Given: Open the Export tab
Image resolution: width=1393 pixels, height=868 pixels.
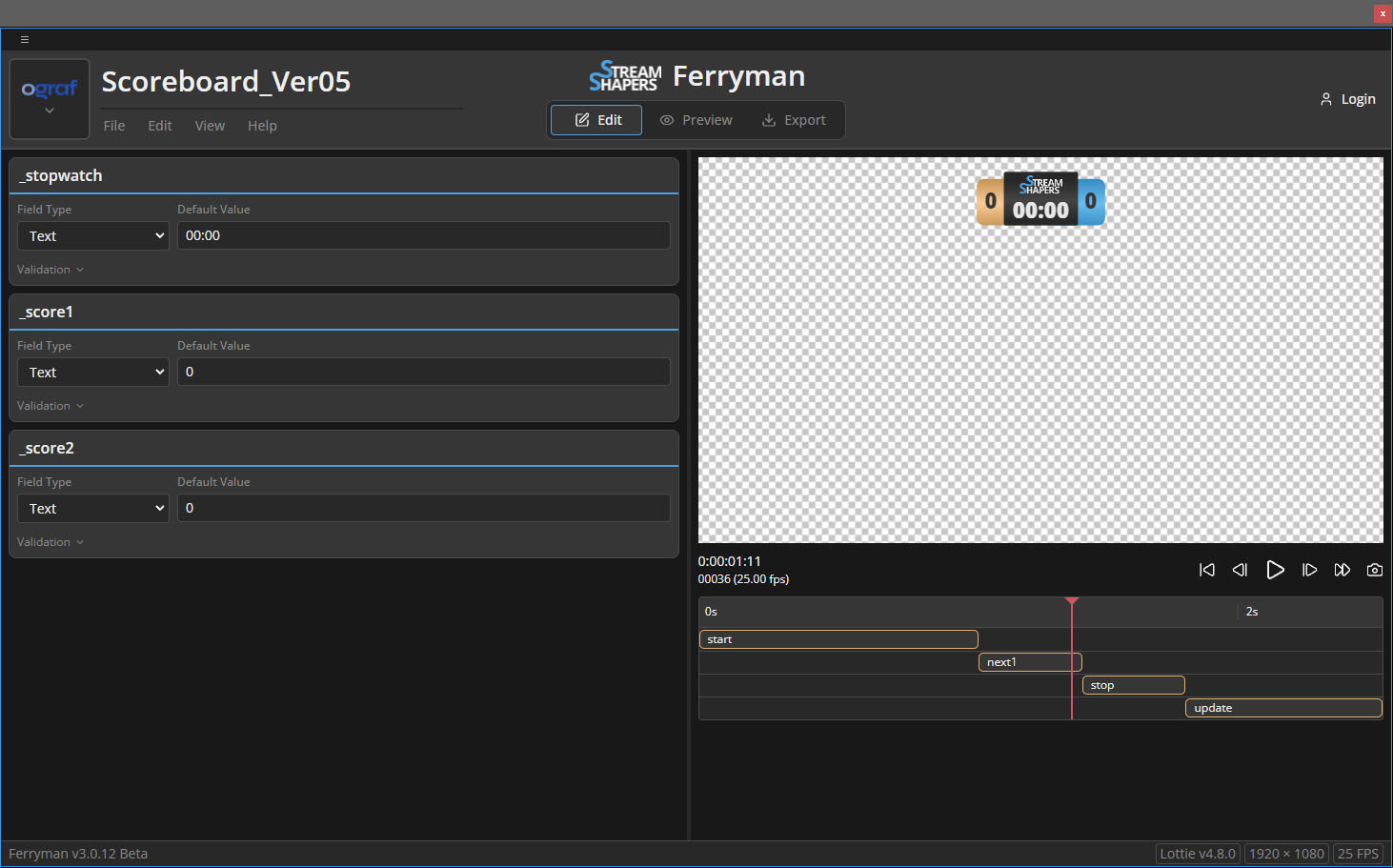Looking at the screenshot, I should click(x=794, y=120).
